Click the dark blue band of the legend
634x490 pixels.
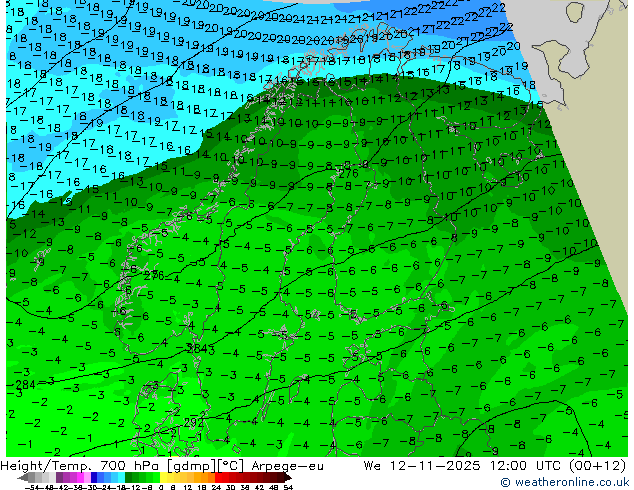pyautogui.click(x=94, y=478)
